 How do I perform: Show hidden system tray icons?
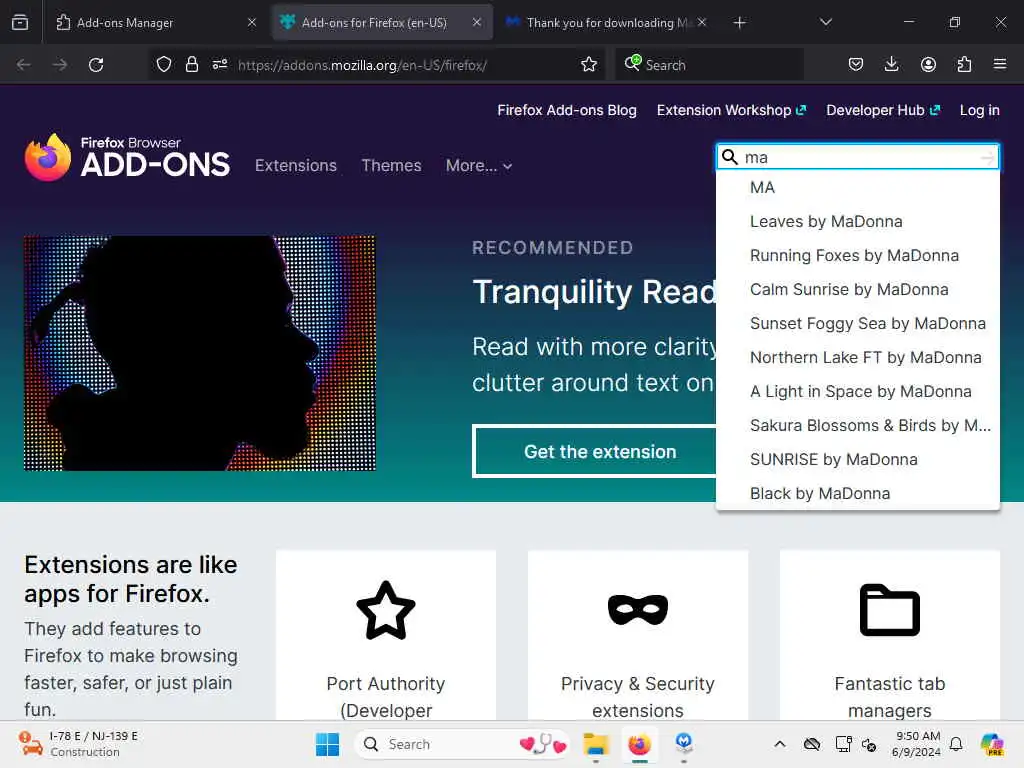(780, 744)
